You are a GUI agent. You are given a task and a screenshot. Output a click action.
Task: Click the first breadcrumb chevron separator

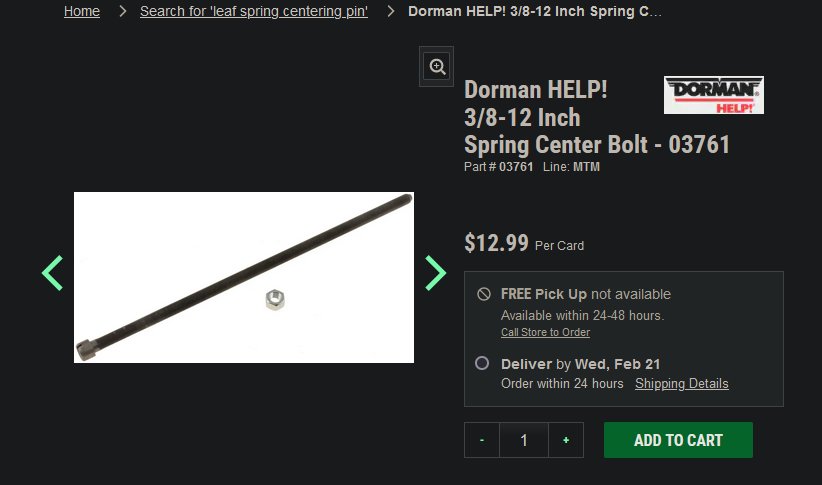[x=122, y=11]
